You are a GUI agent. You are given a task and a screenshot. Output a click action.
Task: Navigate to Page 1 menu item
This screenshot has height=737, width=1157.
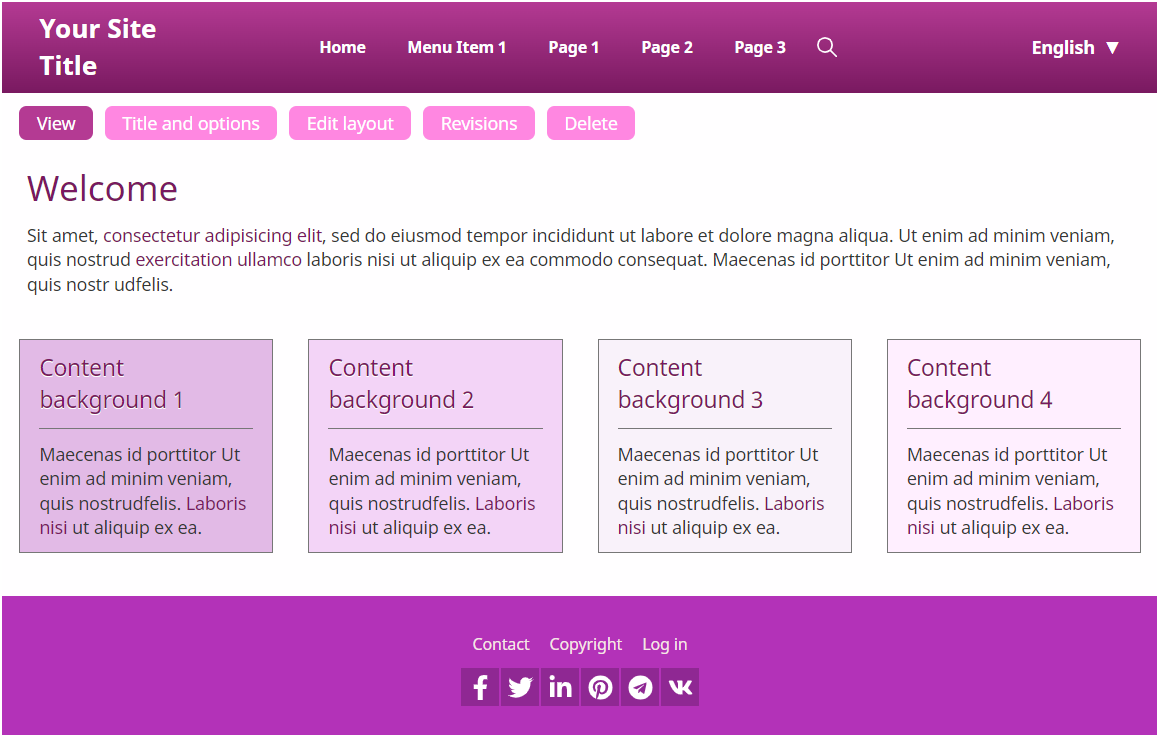(573, 47)
